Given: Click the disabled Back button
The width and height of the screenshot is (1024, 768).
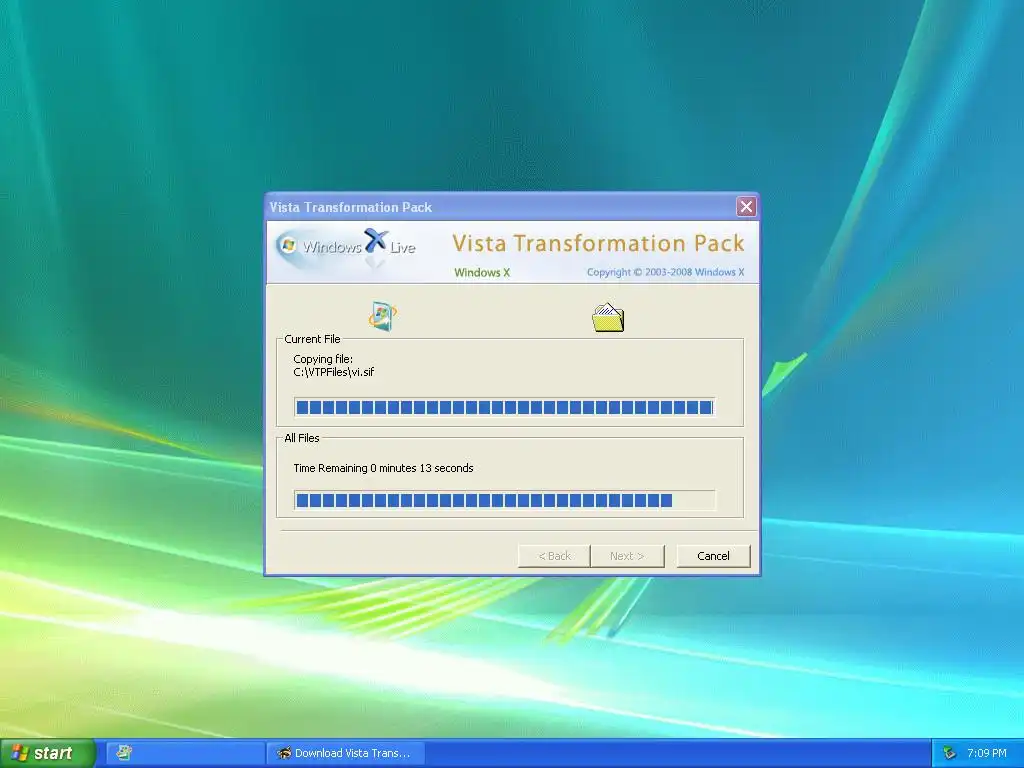Looking at the screenshot, I should [554, 556].
